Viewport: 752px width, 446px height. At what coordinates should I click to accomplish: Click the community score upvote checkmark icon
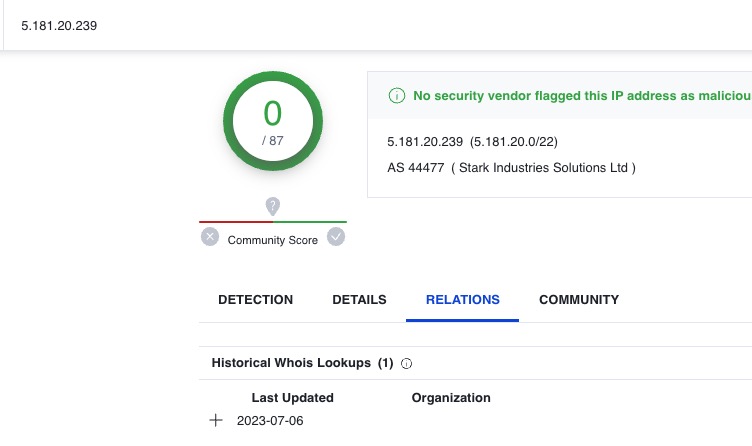coord(336,237)
